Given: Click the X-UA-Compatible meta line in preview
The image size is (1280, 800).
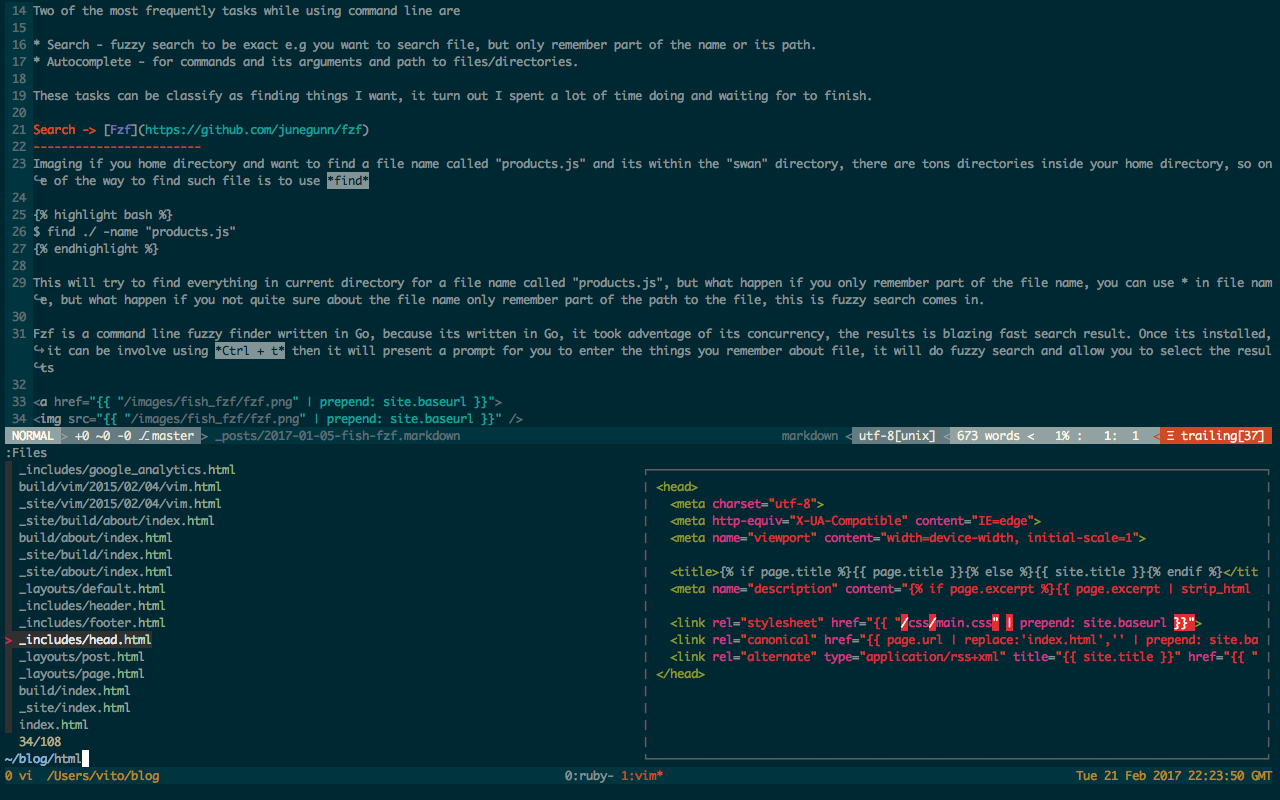Looking at the screenshot, I should pyautogui.click(x=856, y=520).
